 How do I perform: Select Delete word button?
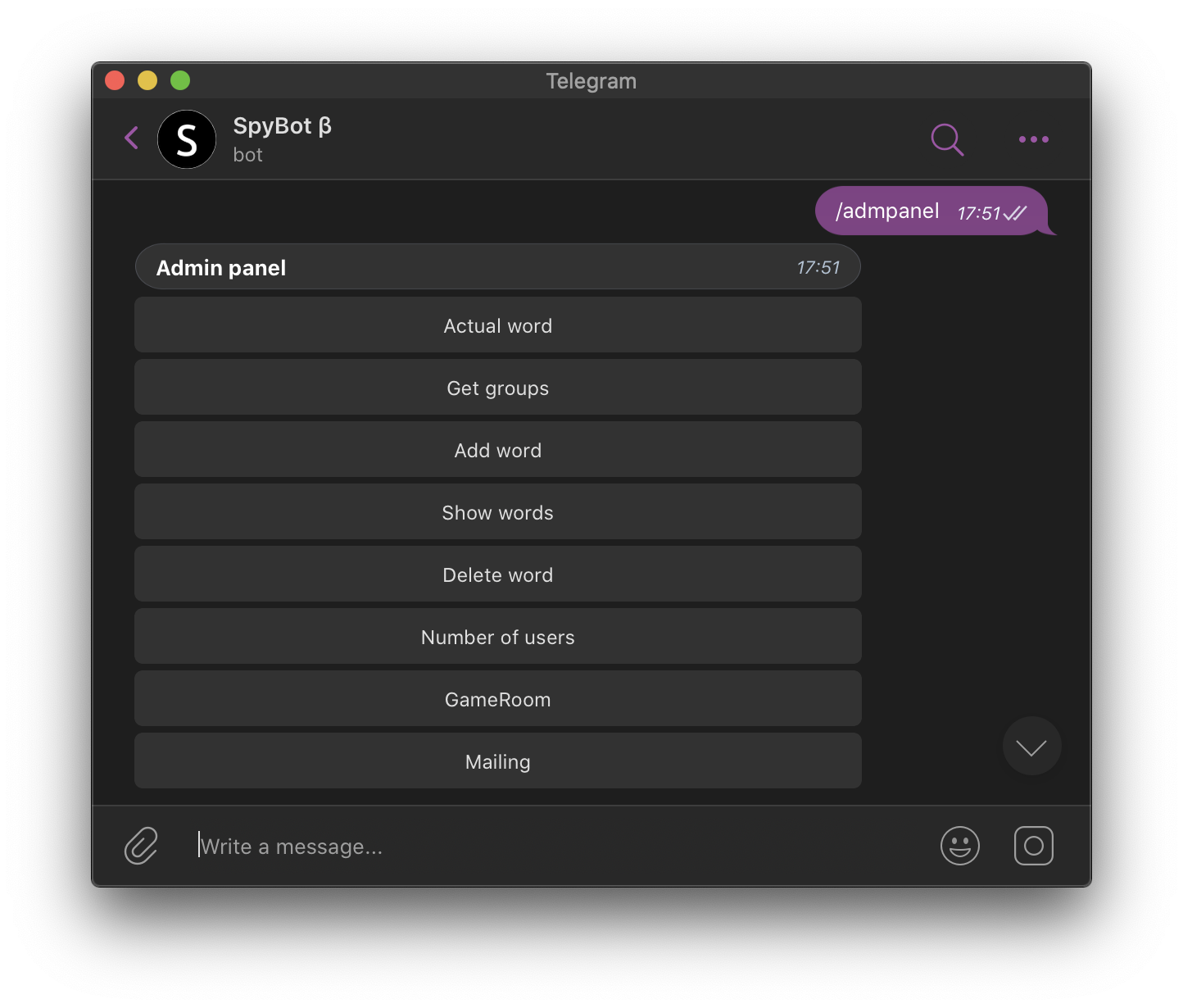[498, 574]
